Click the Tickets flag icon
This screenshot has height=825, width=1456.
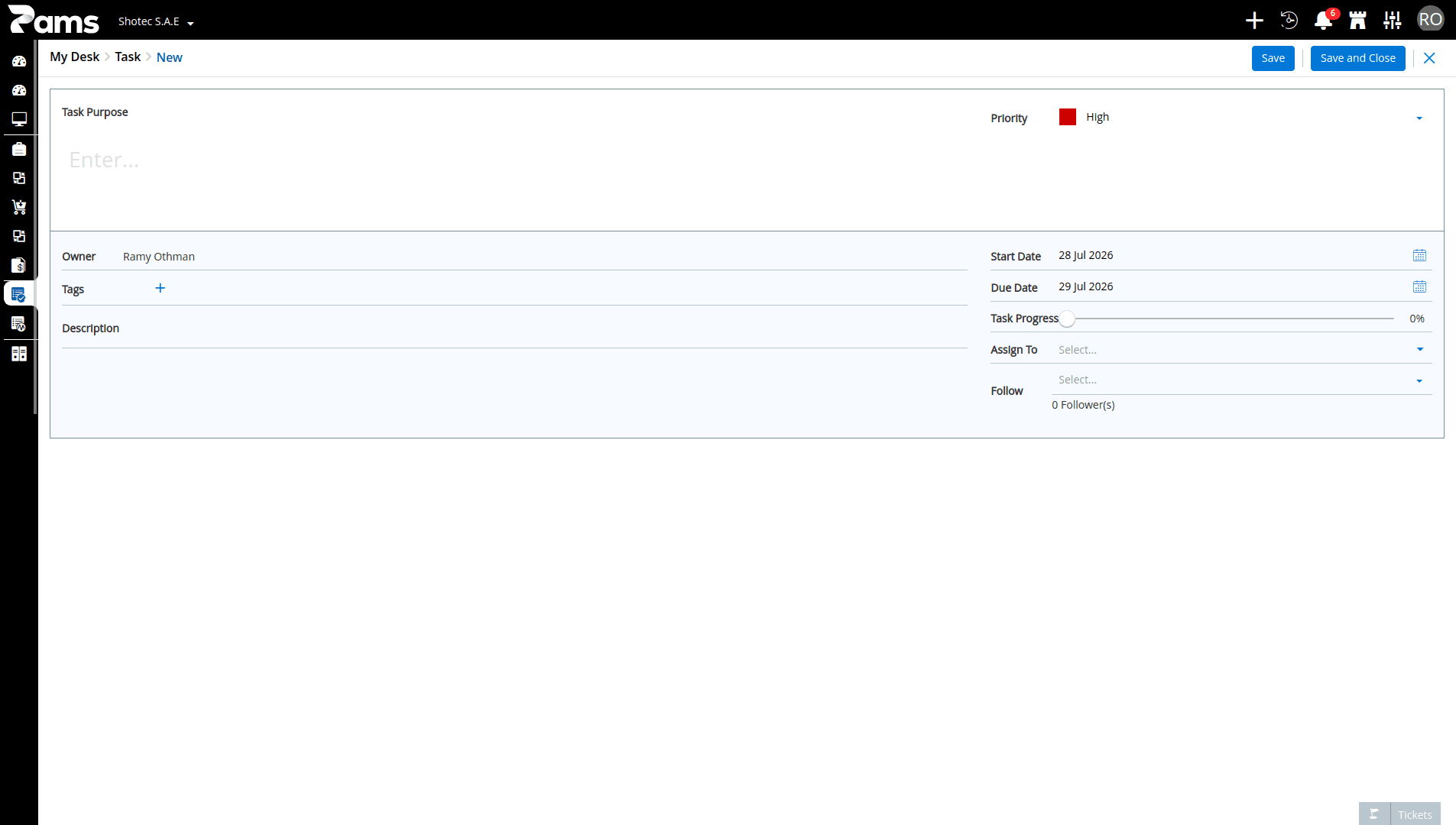coord(1374,814)
